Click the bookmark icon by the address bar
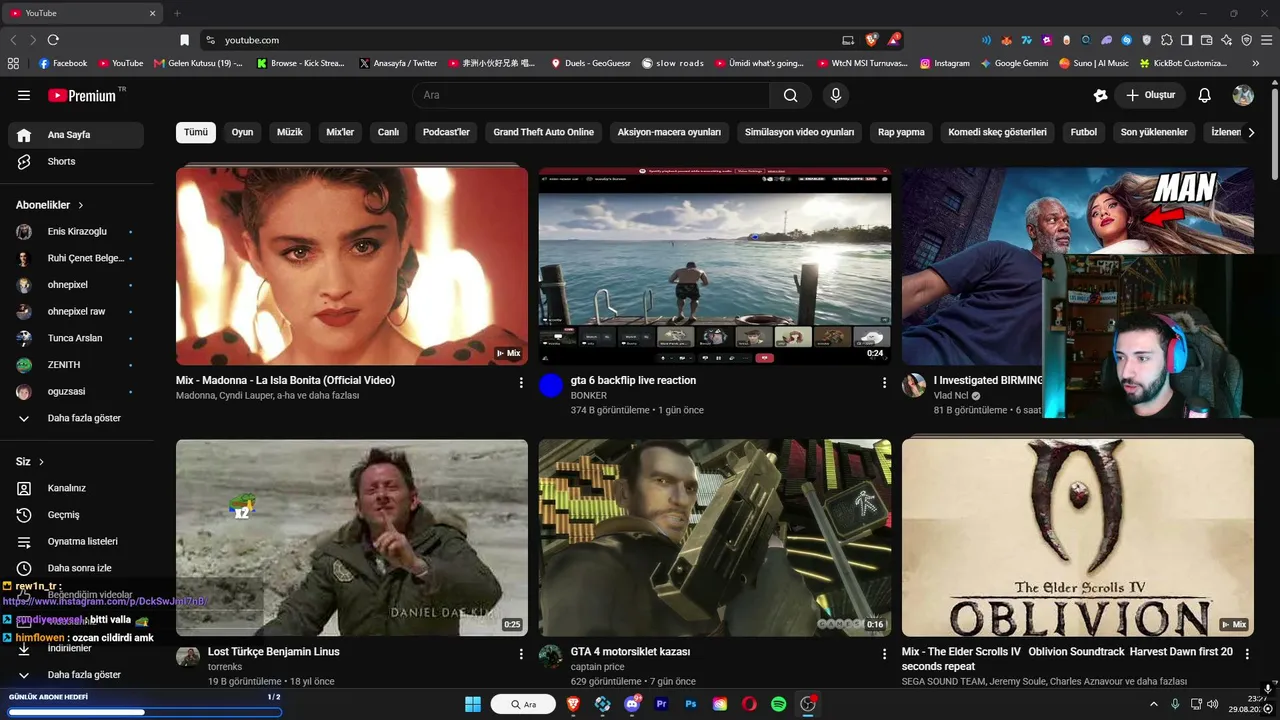 click(x=184, y=40)
